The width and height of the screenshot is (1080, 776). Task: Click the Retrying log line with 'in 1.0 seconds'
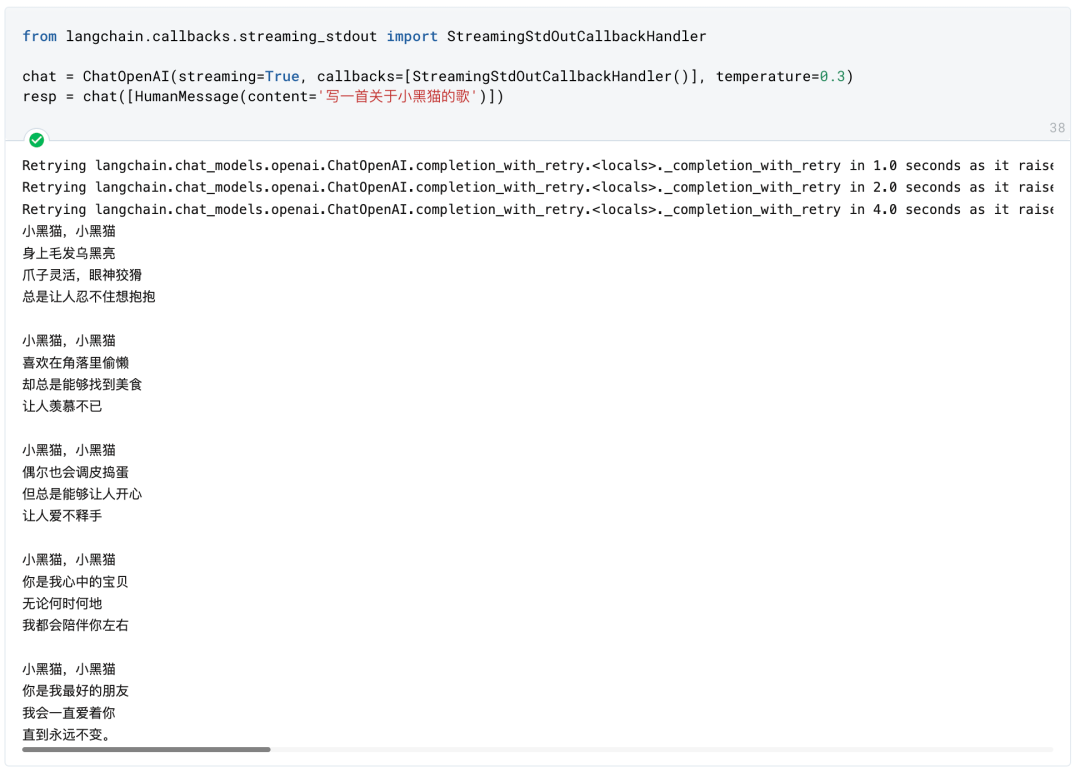coord(538,166)
